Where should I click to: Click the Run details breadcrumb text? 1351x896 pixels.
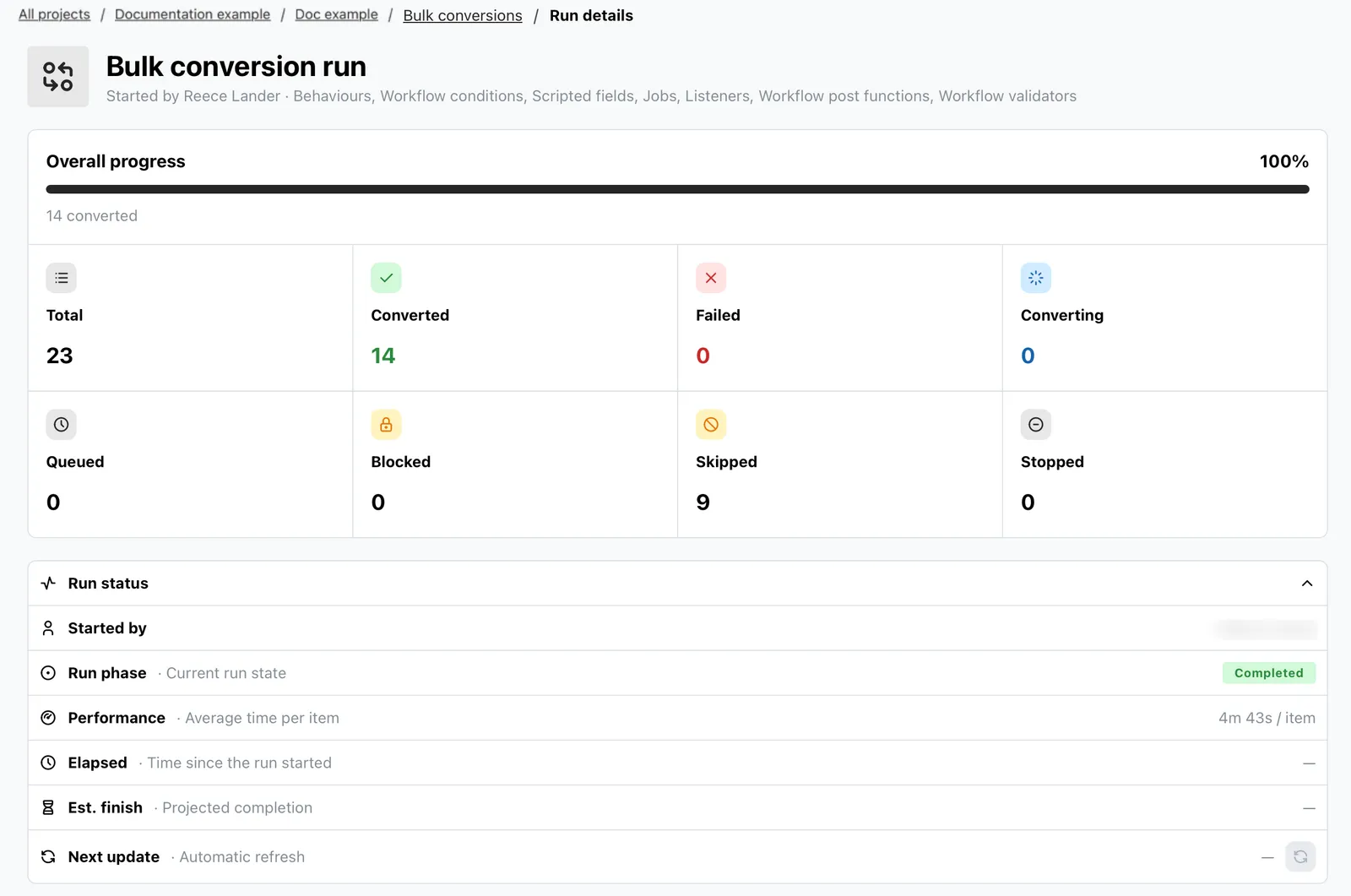coord(591,15)
